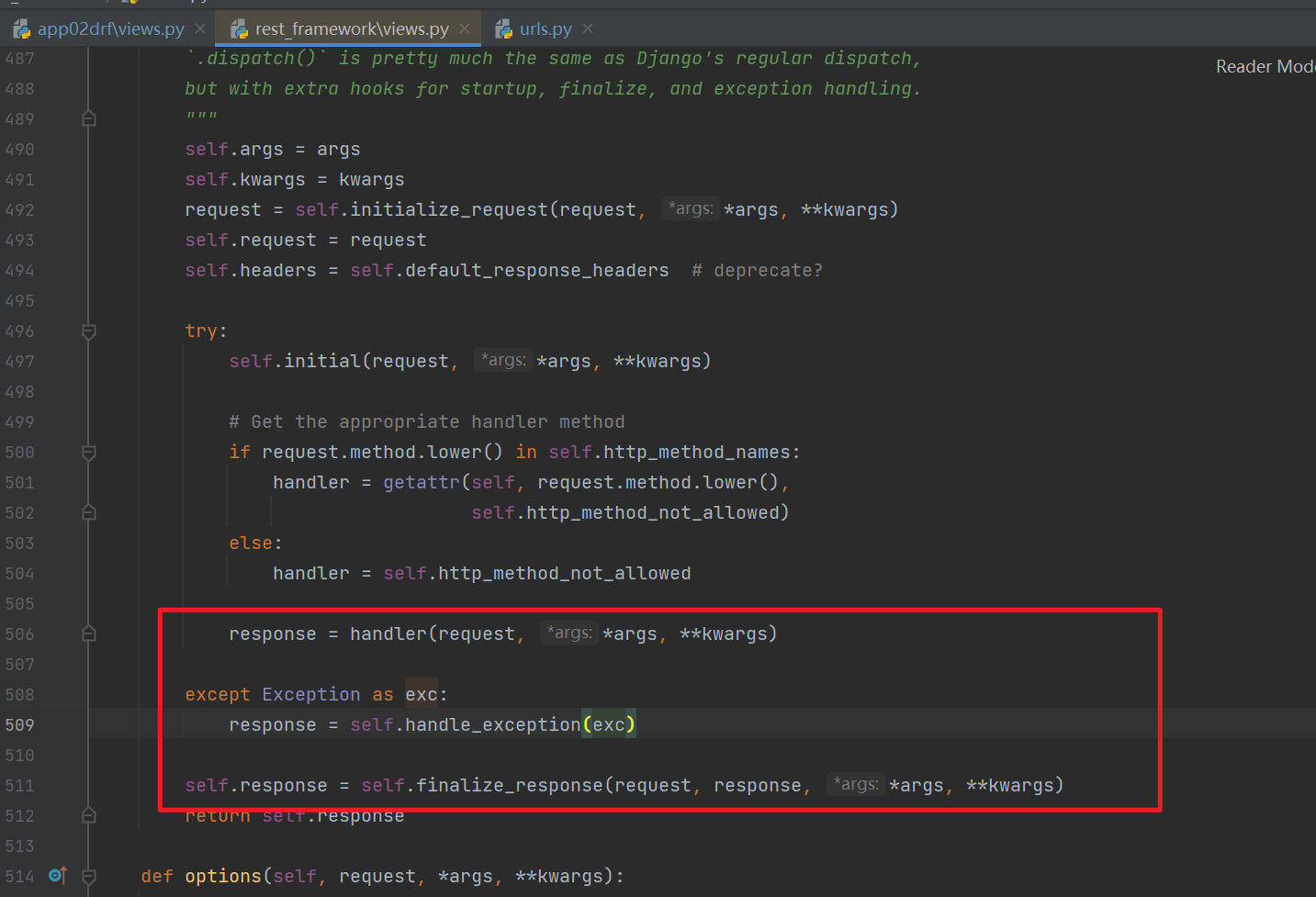
Task: Click the Python icon on the app02drf\views.py tab
Action: coord(21,28)
